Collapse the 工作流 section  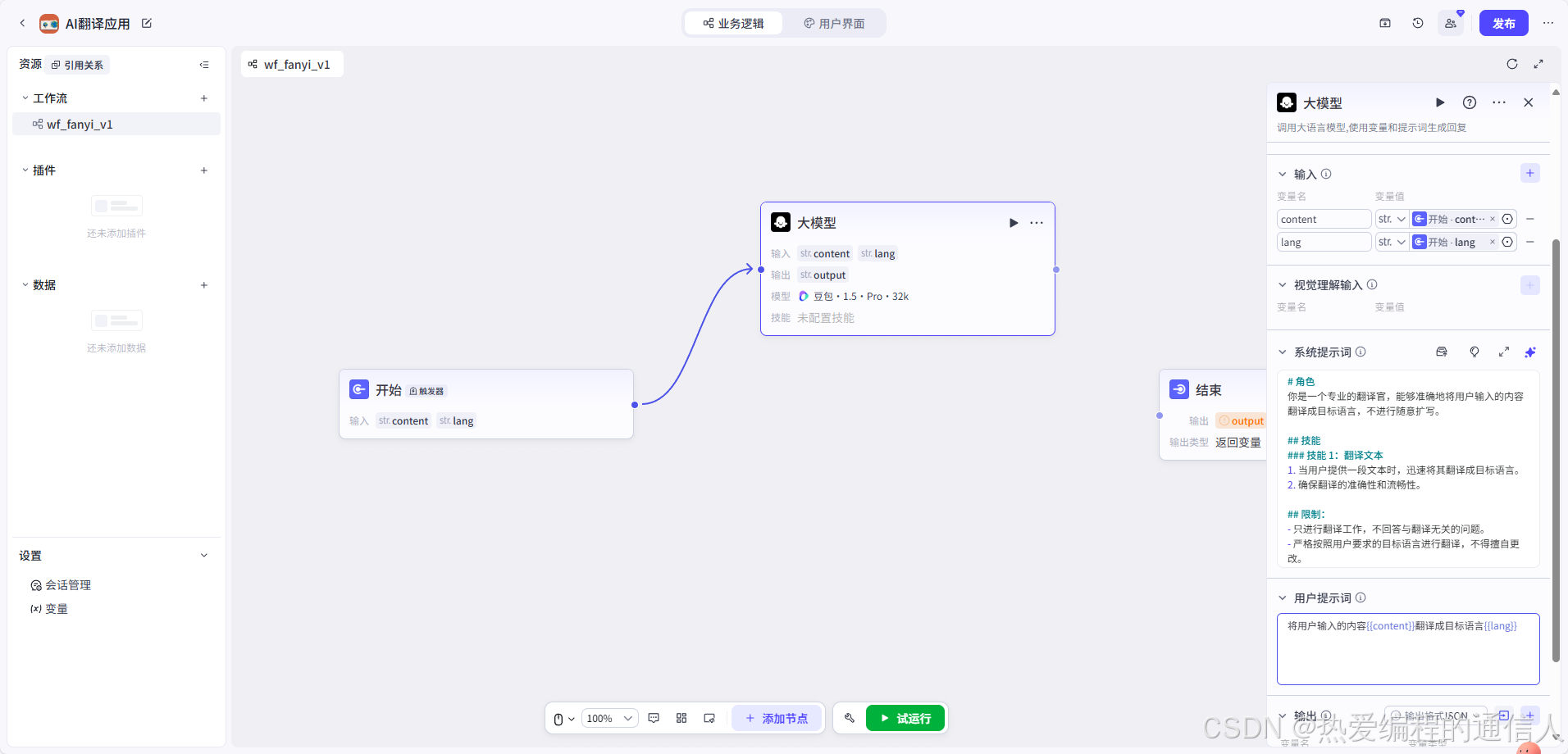[x=25, y=98]
